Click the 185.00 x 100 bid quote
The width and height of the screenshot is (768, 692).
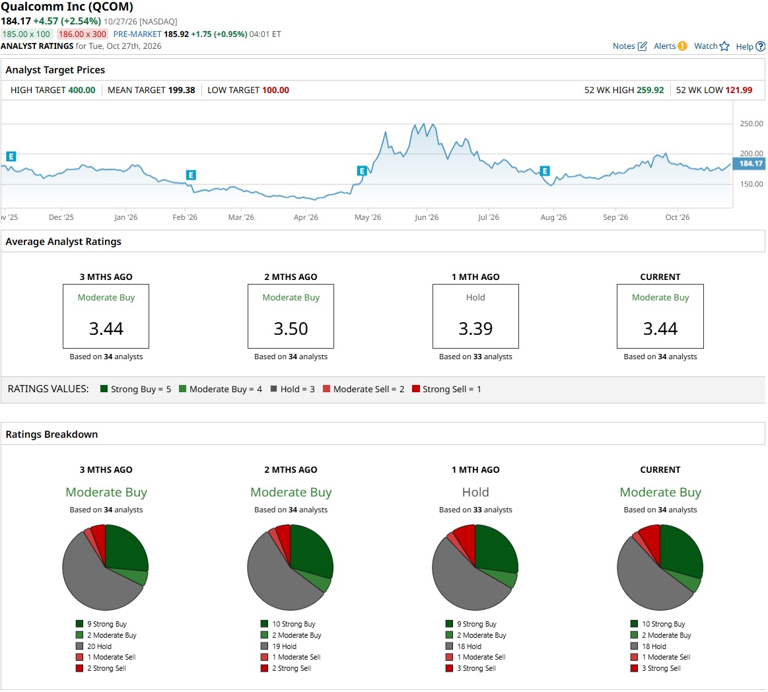pyautogui.click(x=26, y=34)
